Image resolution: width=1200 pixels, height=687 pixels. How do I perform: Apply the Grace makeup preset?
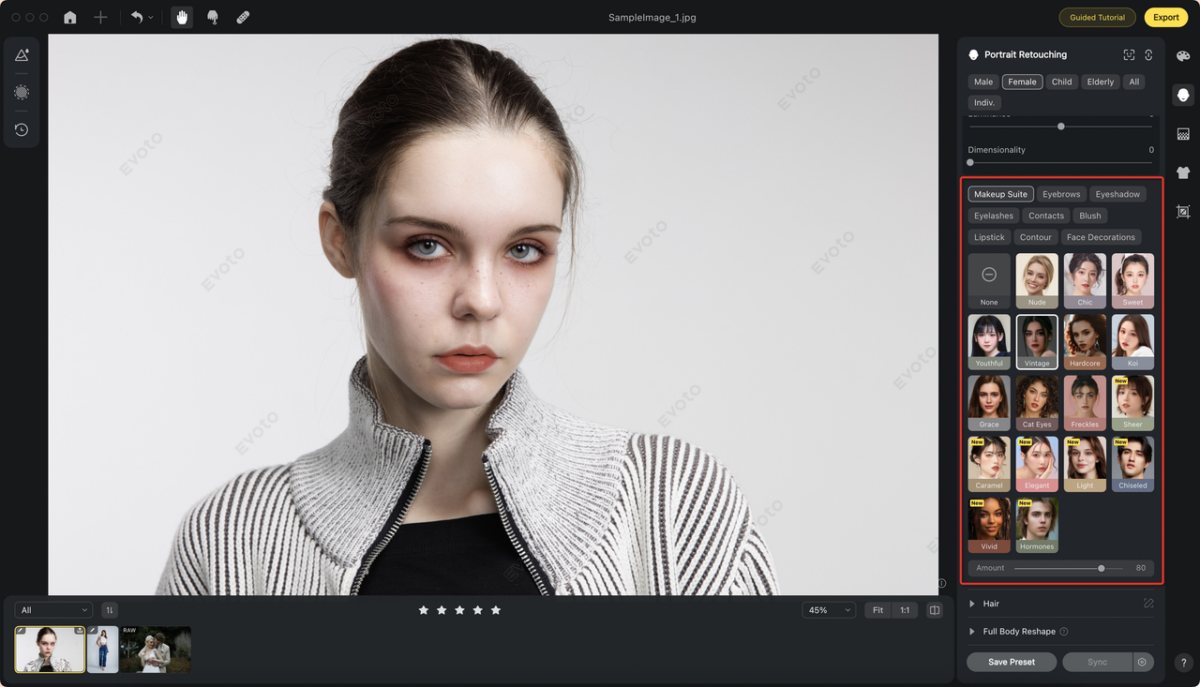coord(989,403)
